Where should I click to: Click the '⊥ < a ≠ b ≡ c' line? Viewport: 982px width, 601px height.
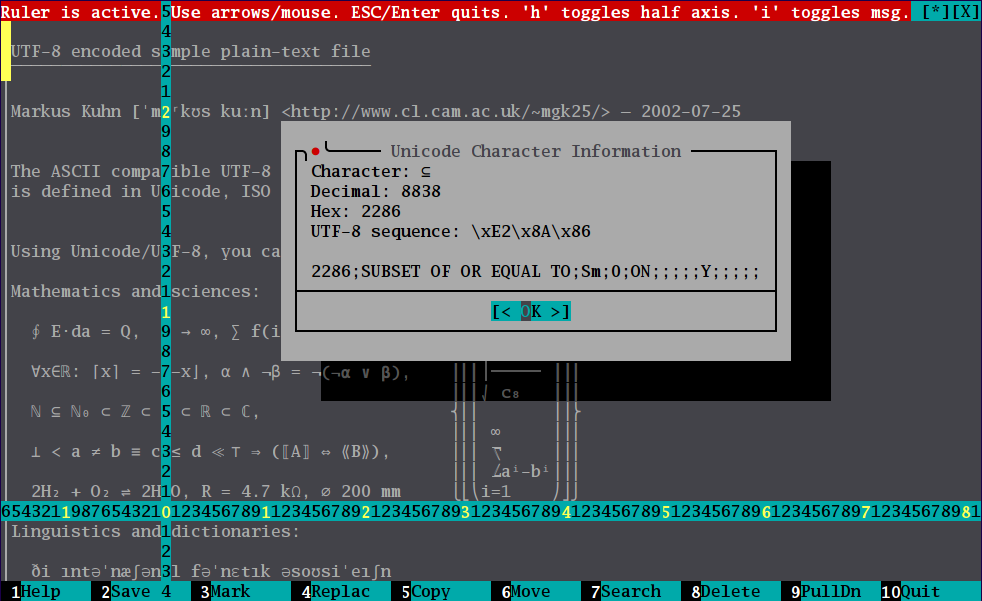(x=210, y=452)
